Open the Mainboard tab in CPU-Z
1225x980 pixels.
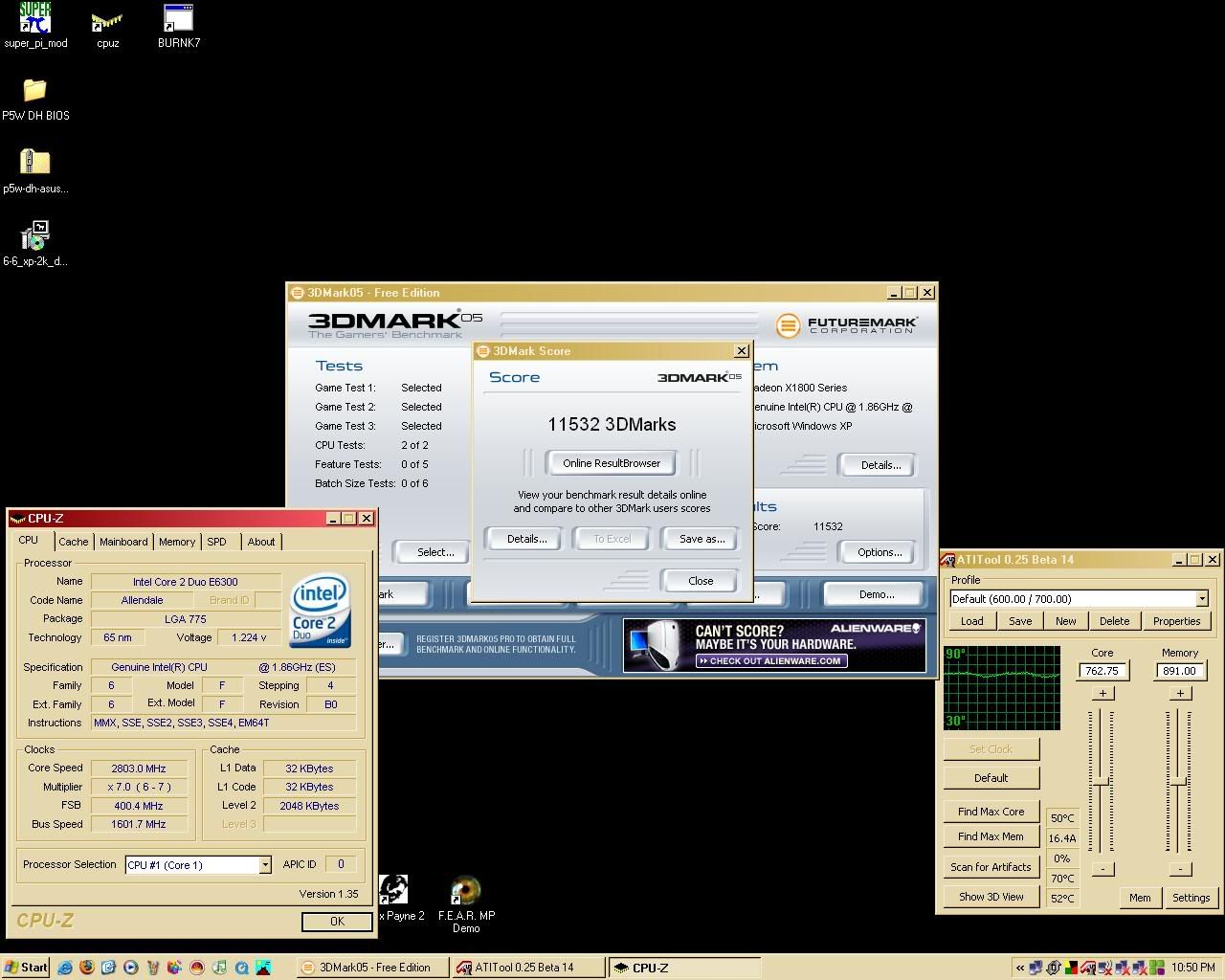pos(123,542)
